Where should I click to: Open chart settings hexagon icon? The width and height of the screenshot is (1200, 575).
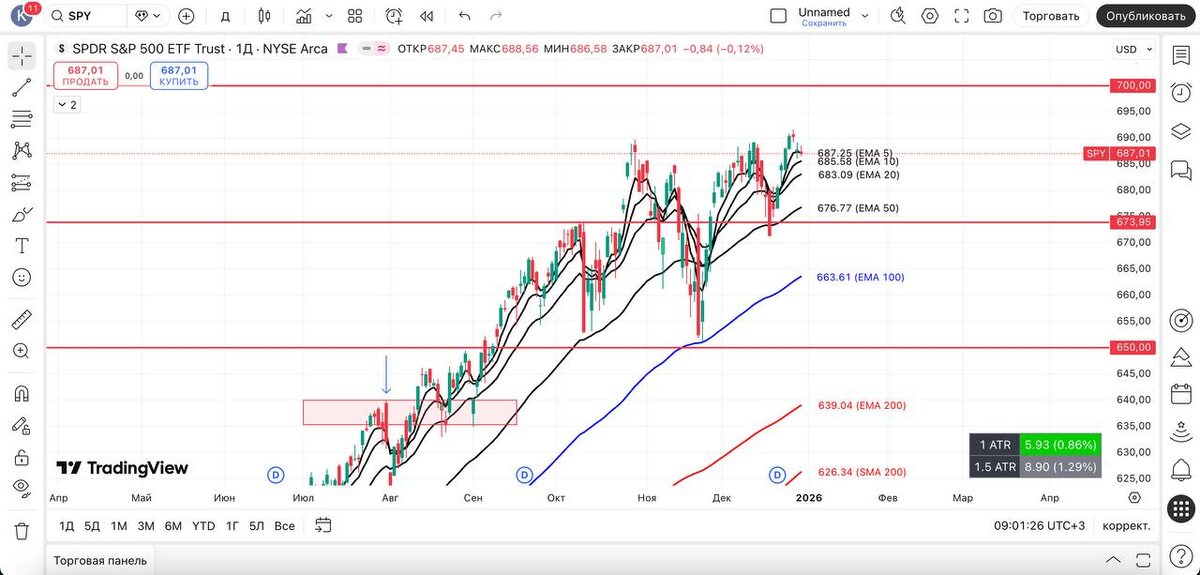coord(930,16)
